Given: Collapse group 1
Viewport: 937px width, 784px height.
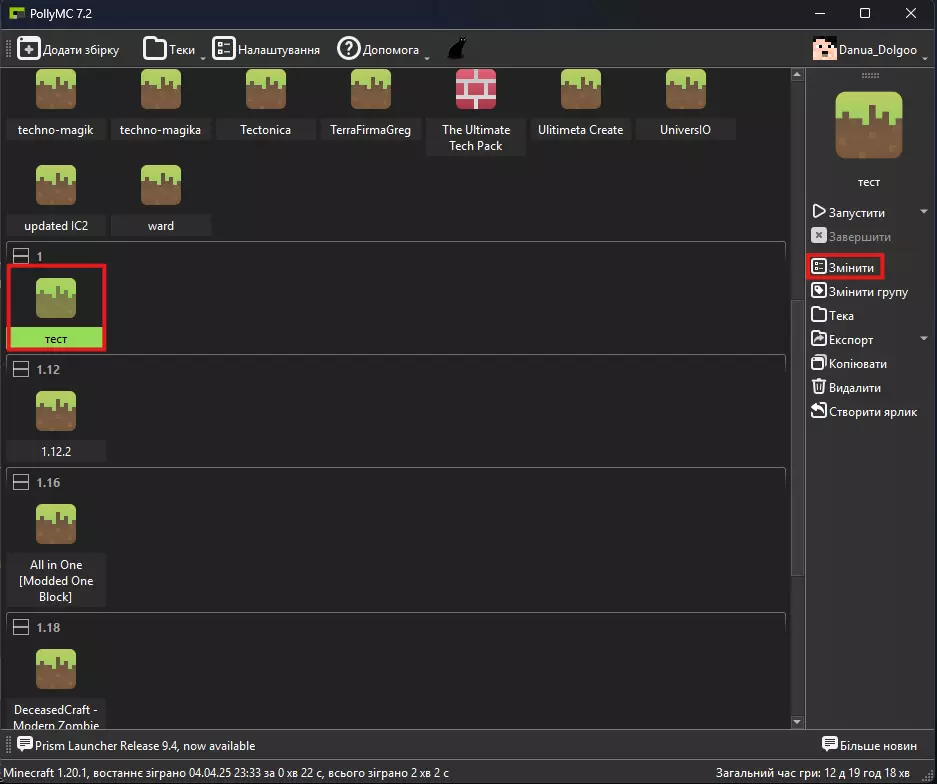Looking at the screenshot, I should coord(21,256).
